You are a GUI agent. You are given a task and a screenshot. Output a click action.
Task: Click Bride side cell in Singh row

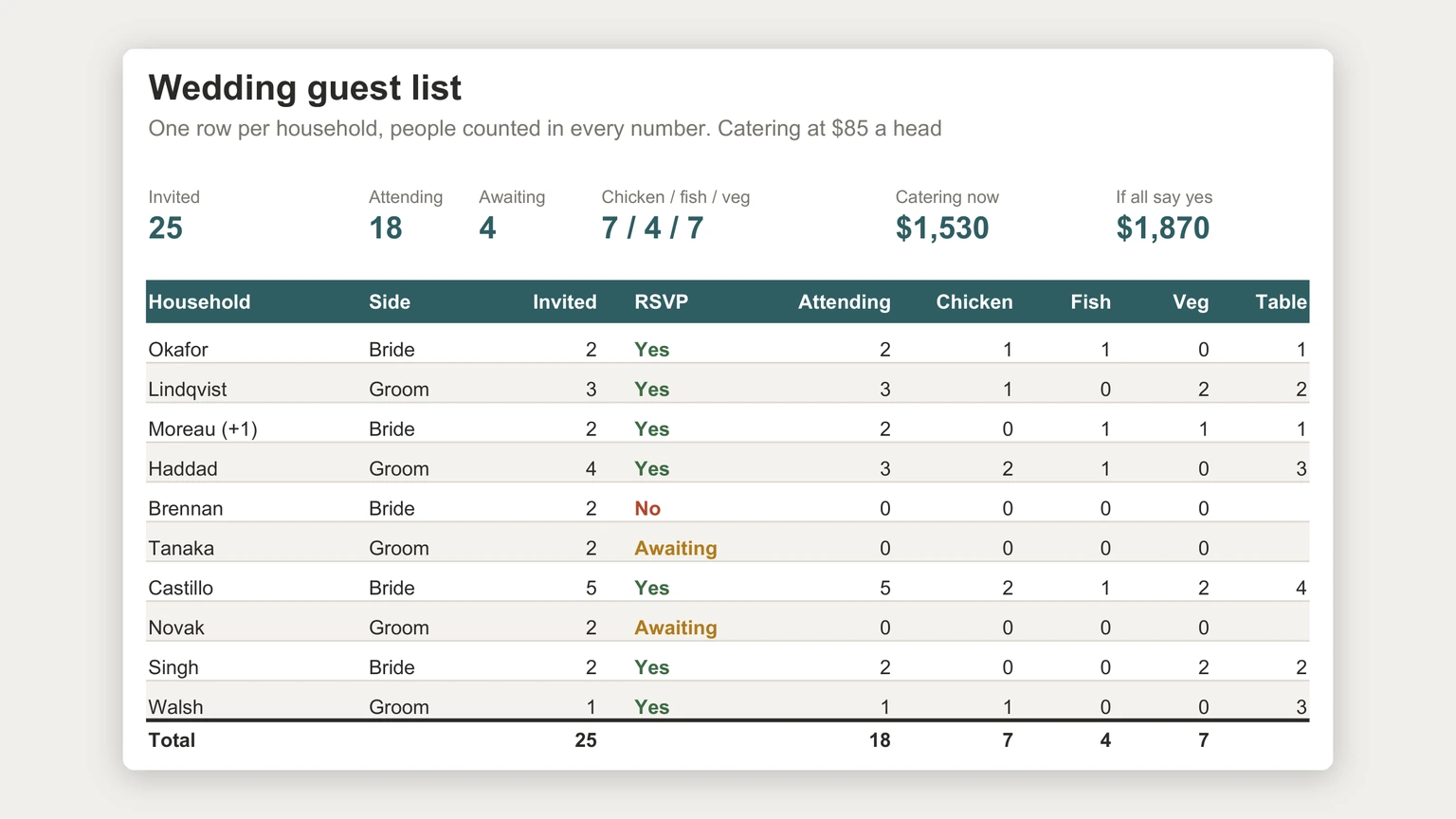tap(391, 667)
